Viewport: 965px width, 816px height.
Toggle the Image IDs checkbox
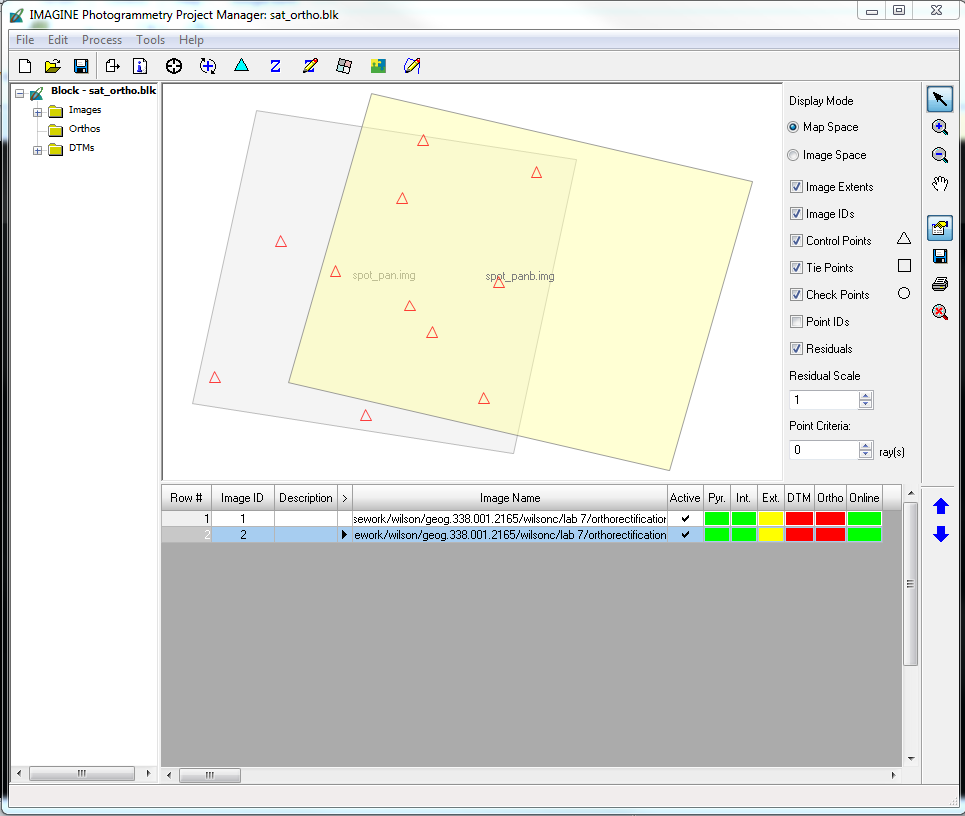tap(796, 214)
